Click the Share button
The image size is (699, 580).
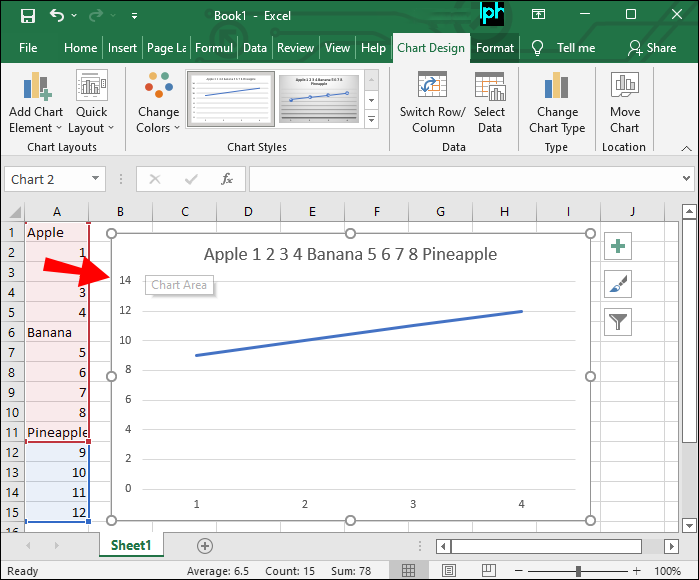pyautogui.click(x=652, y=48)
